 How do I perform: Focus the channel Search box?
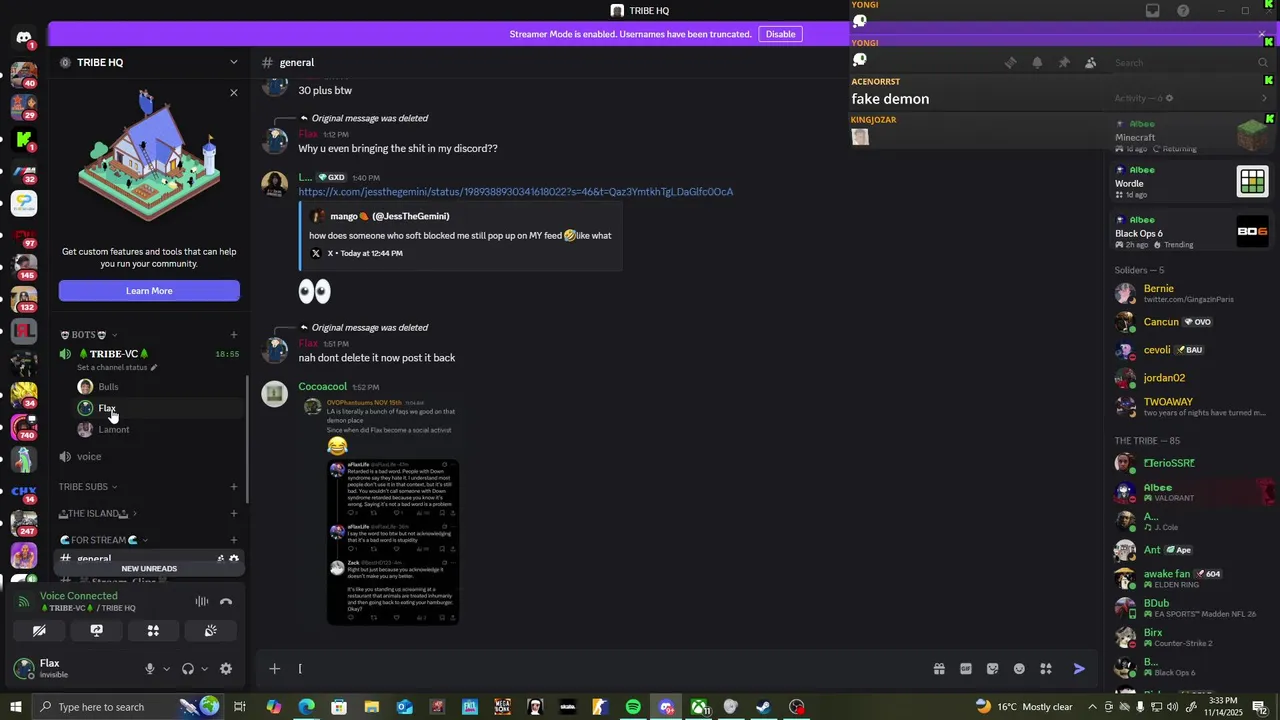1189,62
